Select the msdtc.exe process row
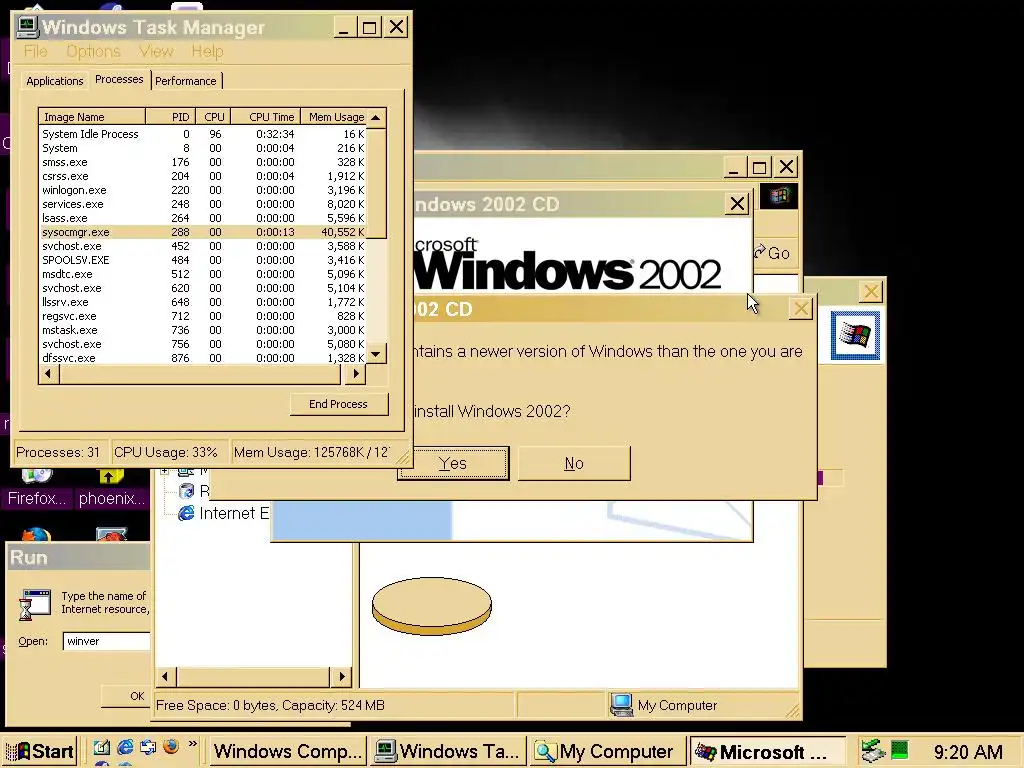Screen dimensions: 1024x768 [203, 274]
